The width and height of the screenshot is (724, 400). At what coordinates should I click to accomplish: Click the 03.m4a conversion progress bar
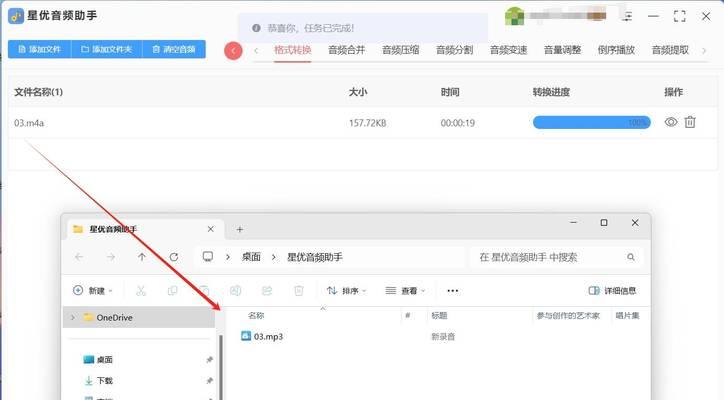point(591,122)
